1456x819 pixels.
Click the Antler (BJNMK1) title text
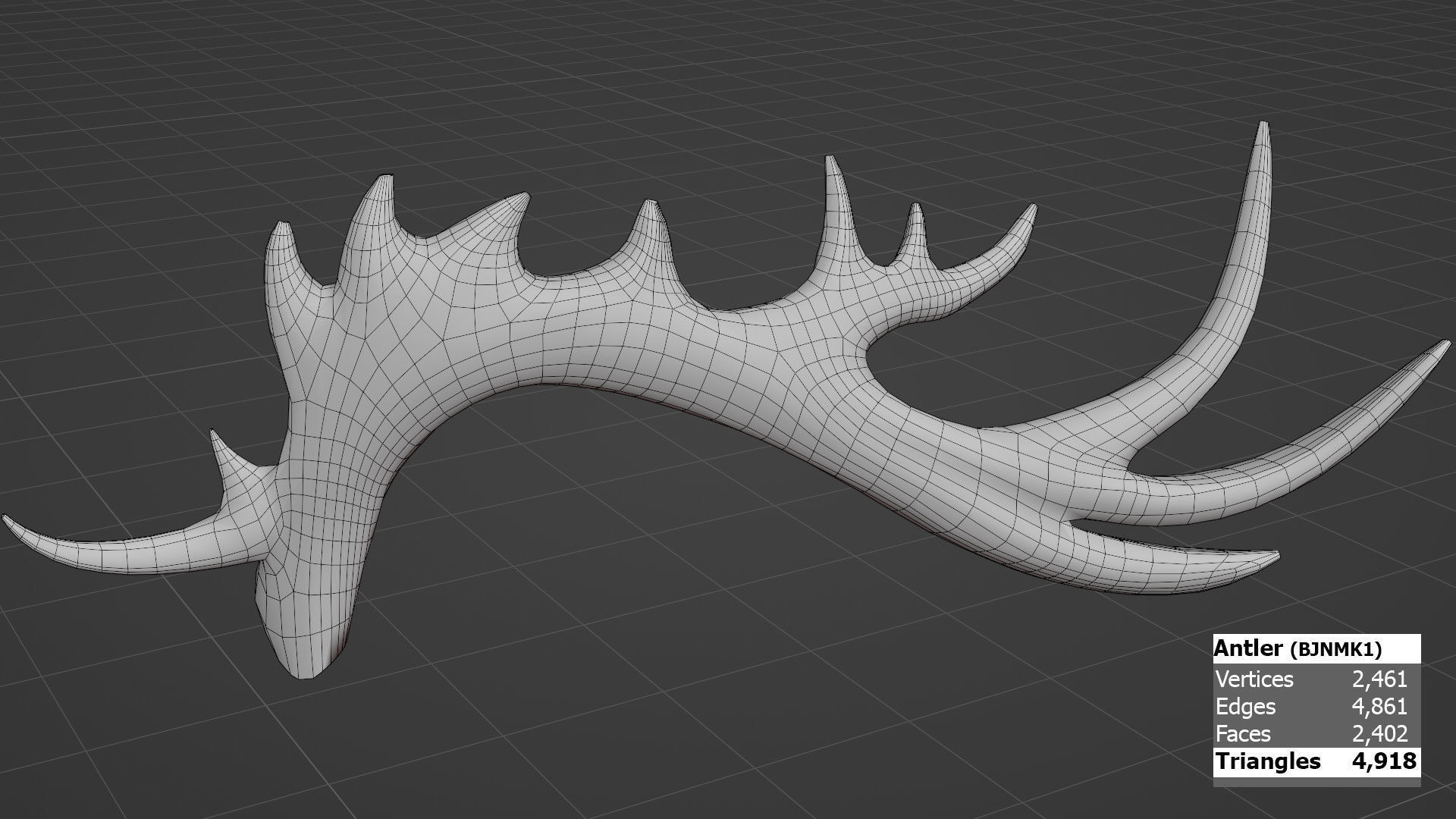(x=1298, y=648)
